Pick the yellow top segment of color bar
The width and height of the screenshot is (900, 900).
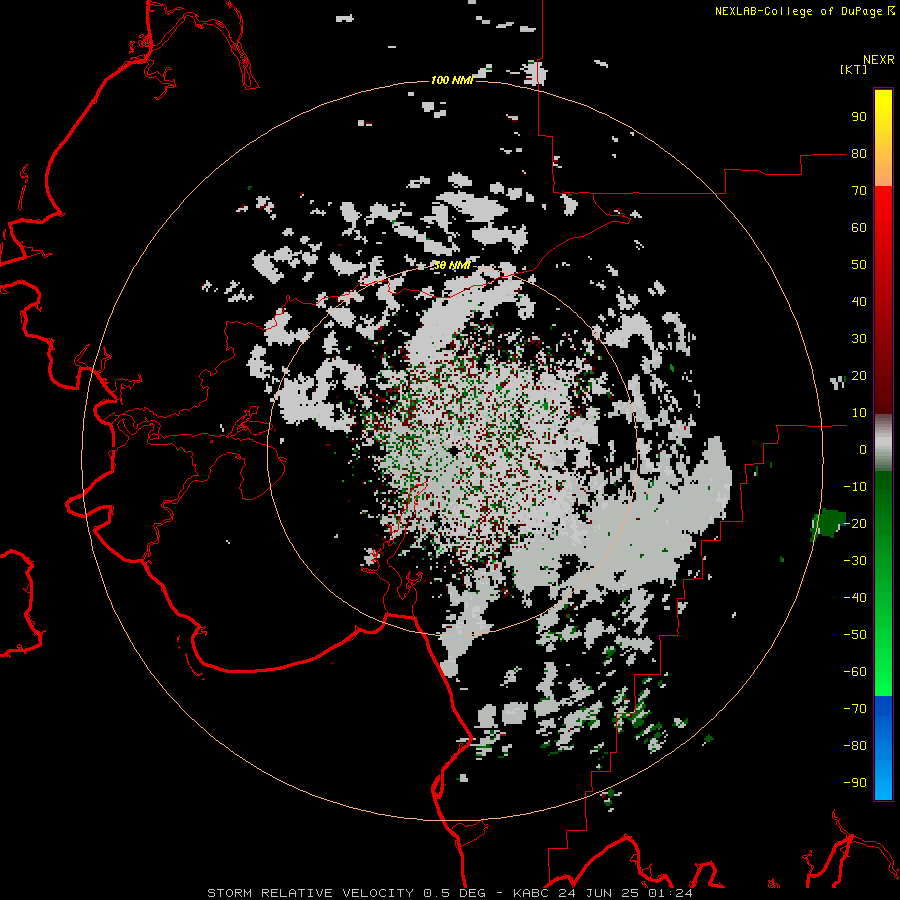tap(883, 138)
